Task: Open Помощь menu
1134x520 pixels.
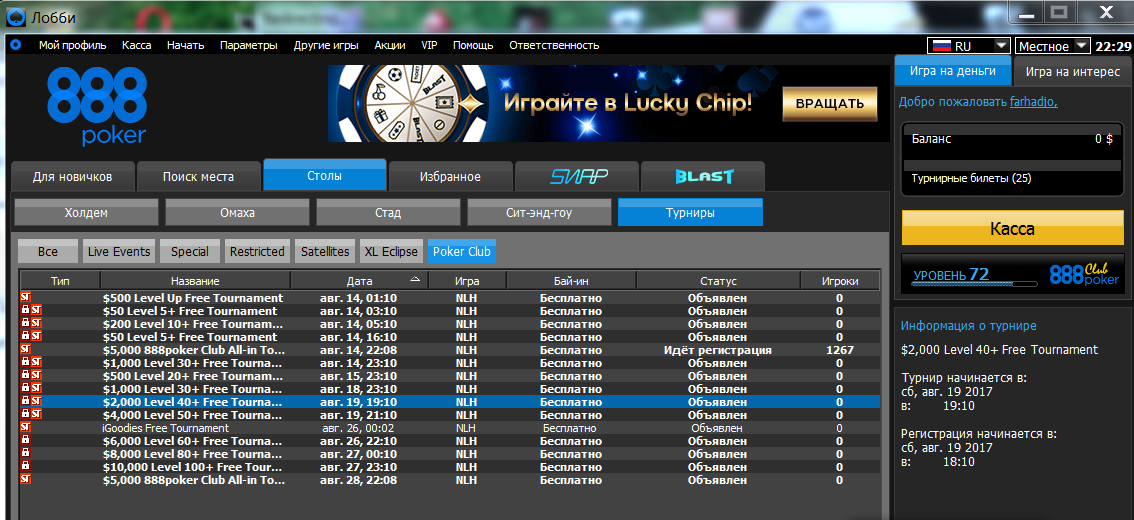Action: click(x=473, y=45)
